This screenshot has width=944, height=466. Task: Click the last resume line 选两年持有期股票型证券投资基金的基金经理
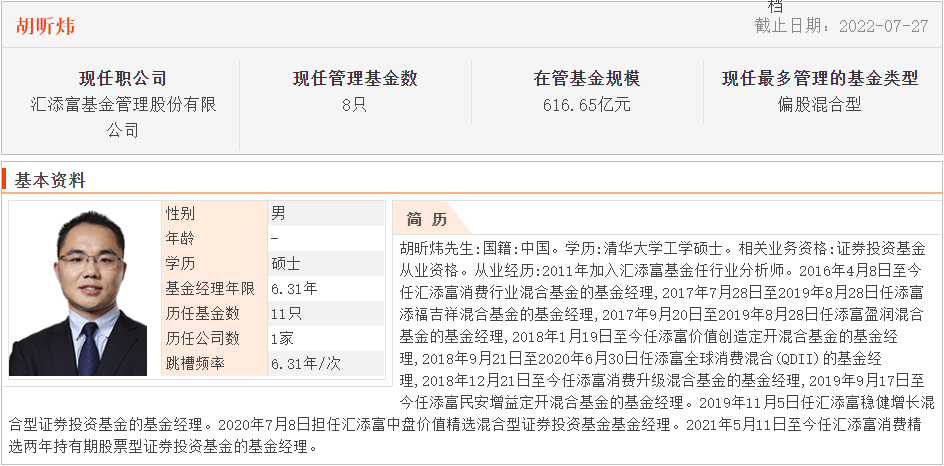coord(163,447)
